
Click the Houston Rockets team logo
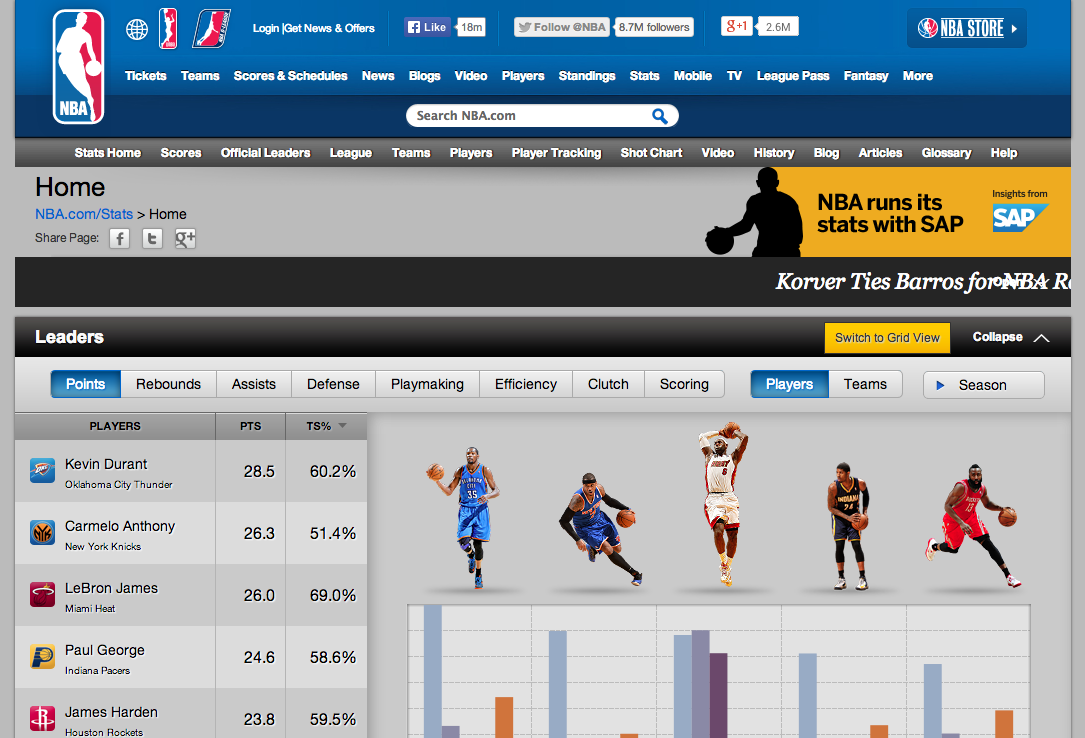tap(42, 719)
